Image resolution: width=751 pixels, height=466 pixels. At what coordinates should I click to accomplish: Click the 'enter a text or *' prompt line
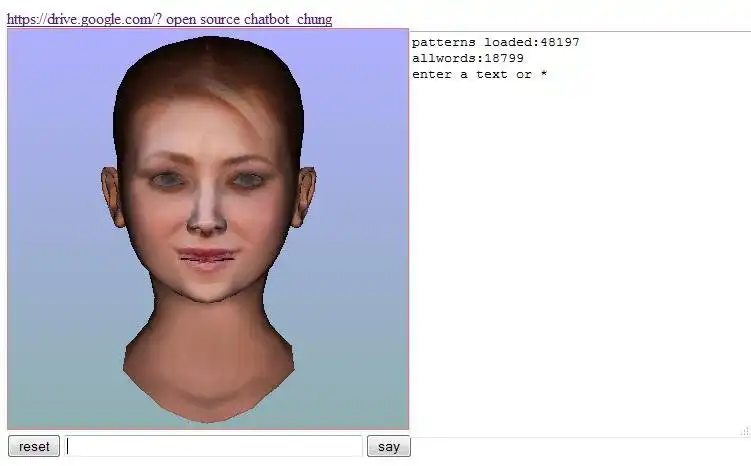pos(479,74)
